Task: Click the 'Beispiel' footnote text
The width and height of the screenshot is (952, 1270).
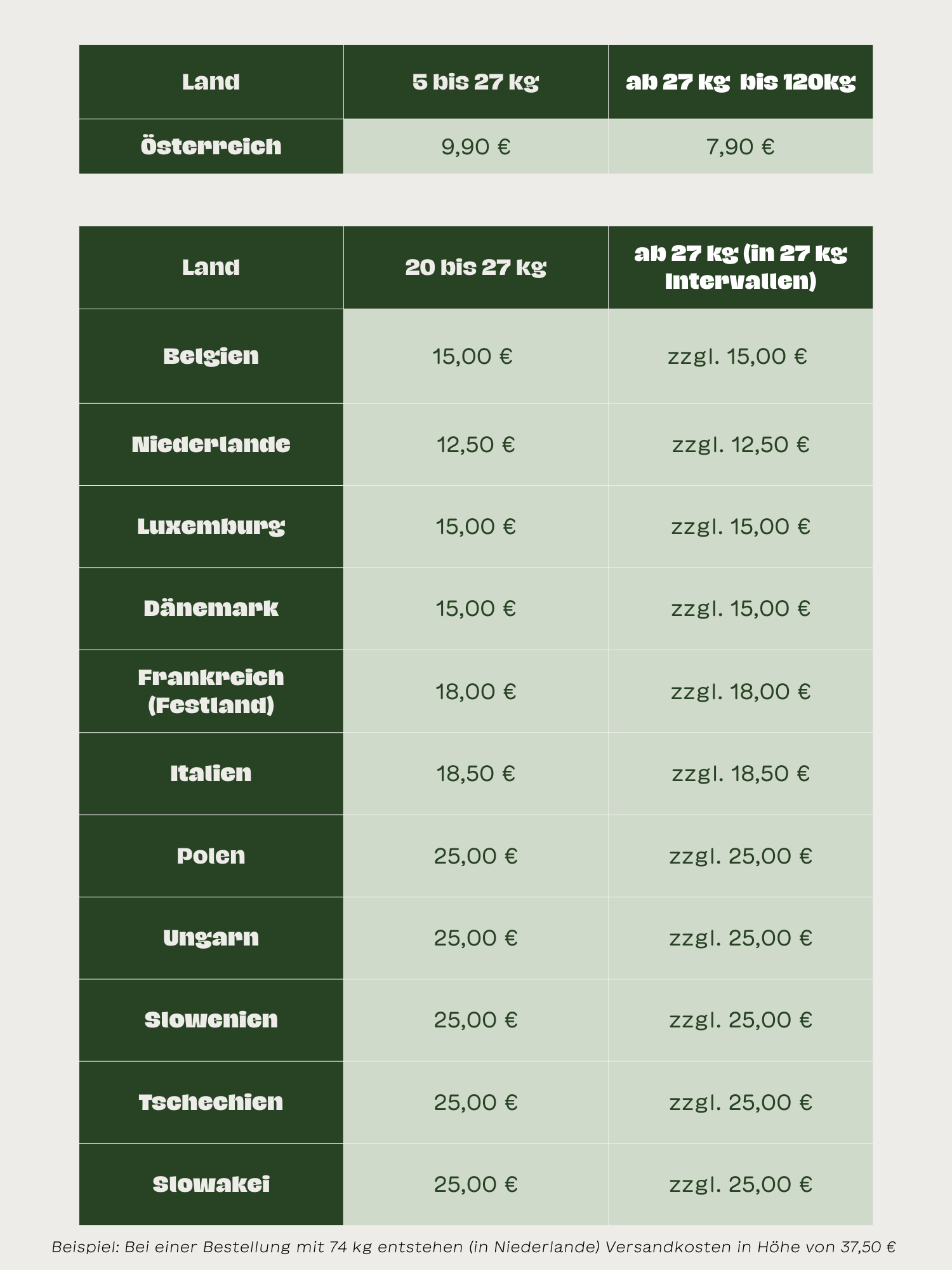Action: (x=473, y=1247)
